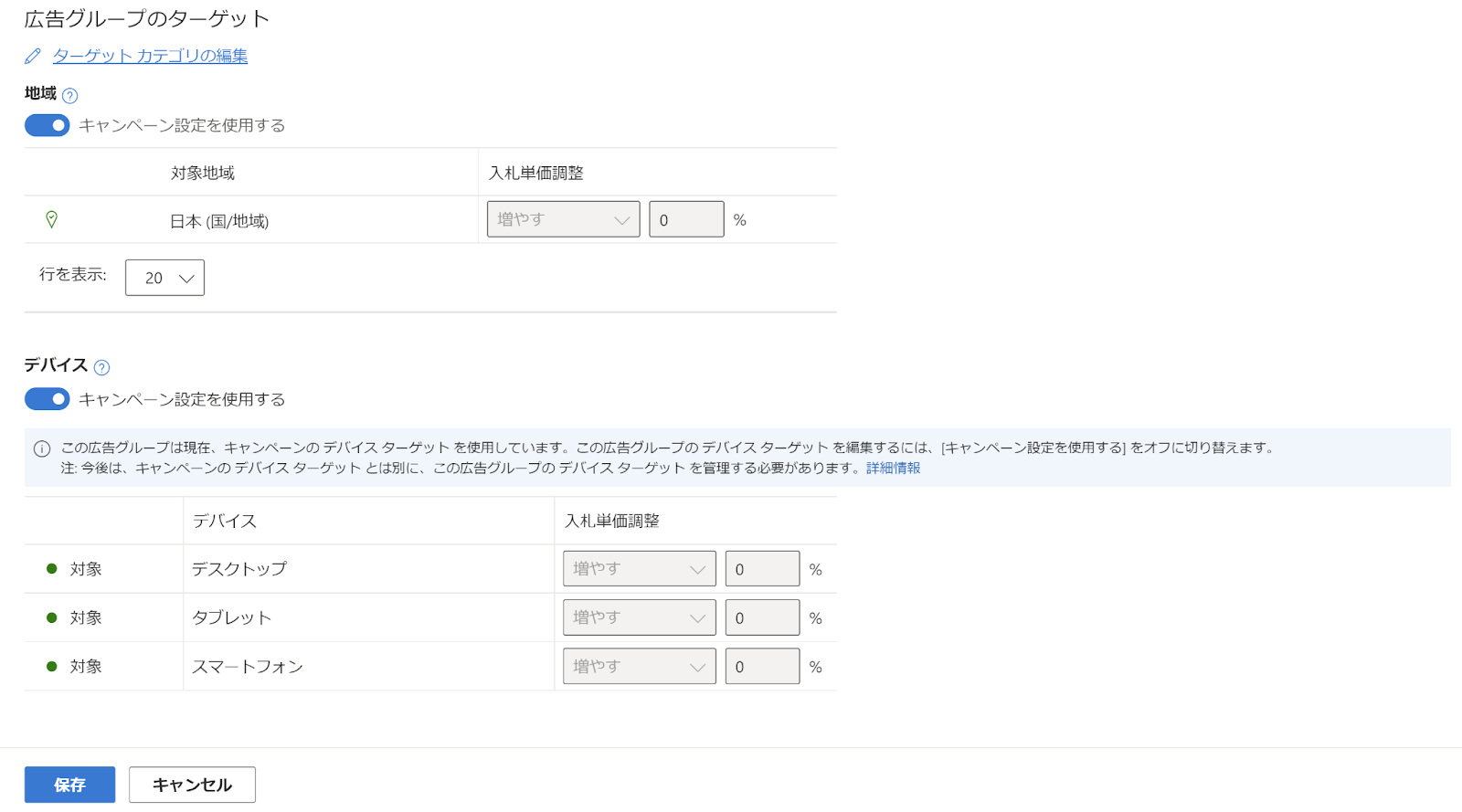The width and height of the screenshot is (1462, 812).
Task: Click the キャンセル button
Action: click(x=192, y=785)
